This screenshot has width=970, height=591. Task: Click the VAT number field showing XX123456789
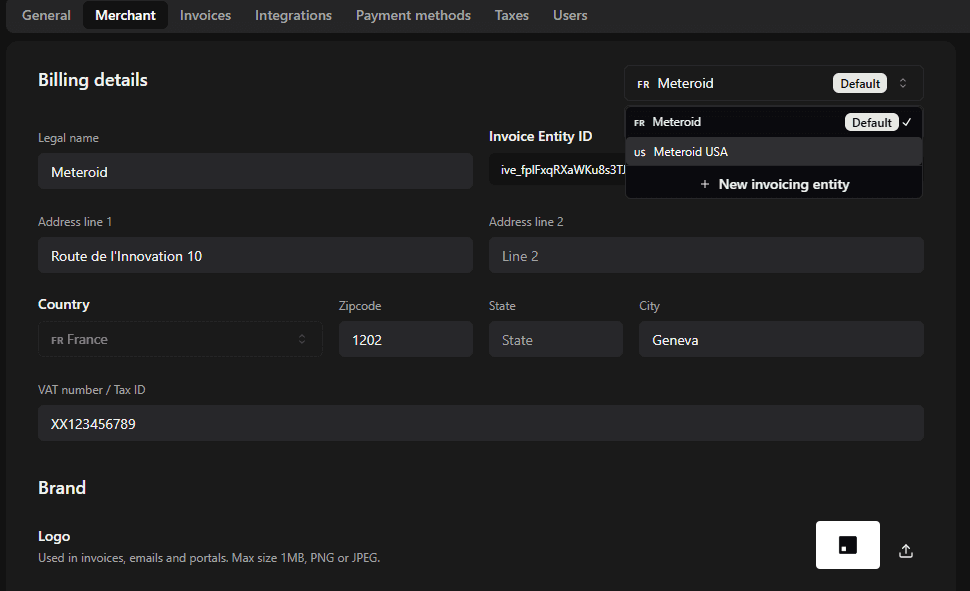[480, 423]
